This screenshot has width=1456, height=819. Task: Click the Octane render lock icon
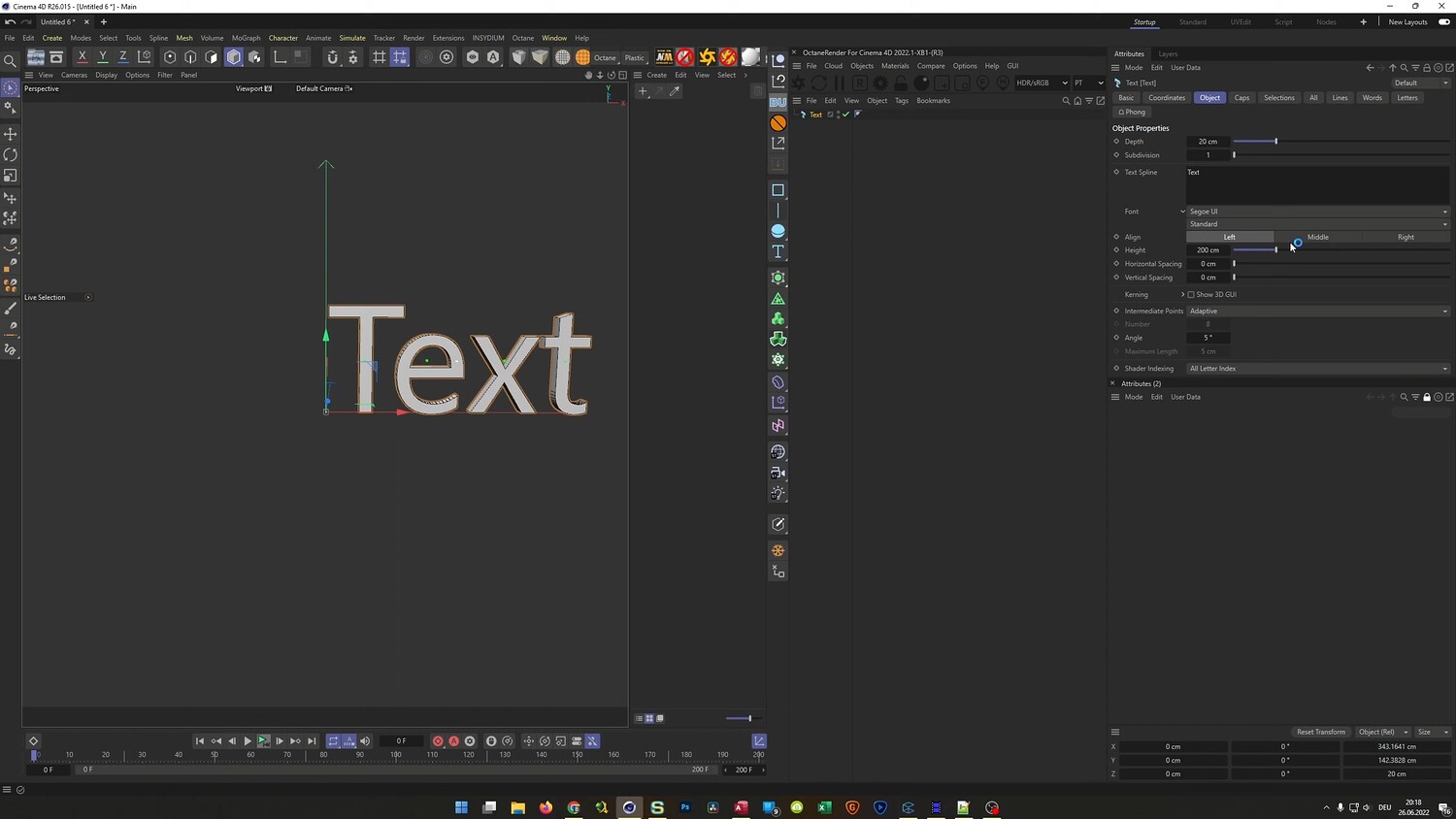pos(901,83)
